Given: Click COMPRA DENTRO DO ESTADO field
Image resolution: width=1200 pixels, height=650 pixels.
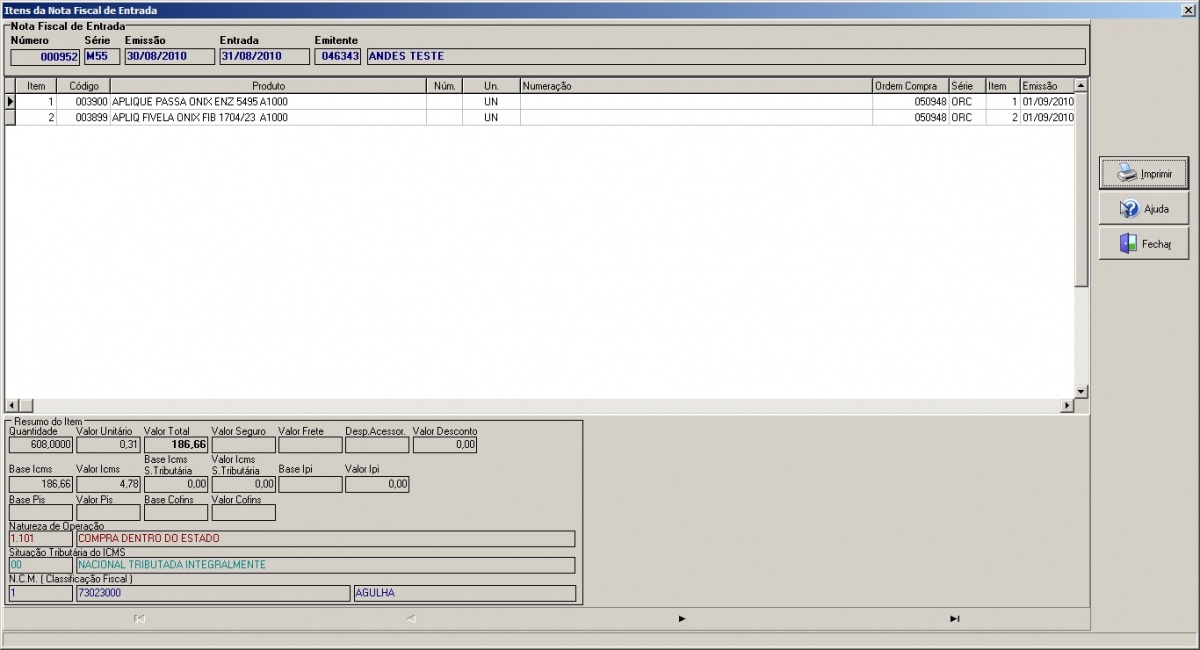Looking at the screenshot, I should tap(326, 539).
